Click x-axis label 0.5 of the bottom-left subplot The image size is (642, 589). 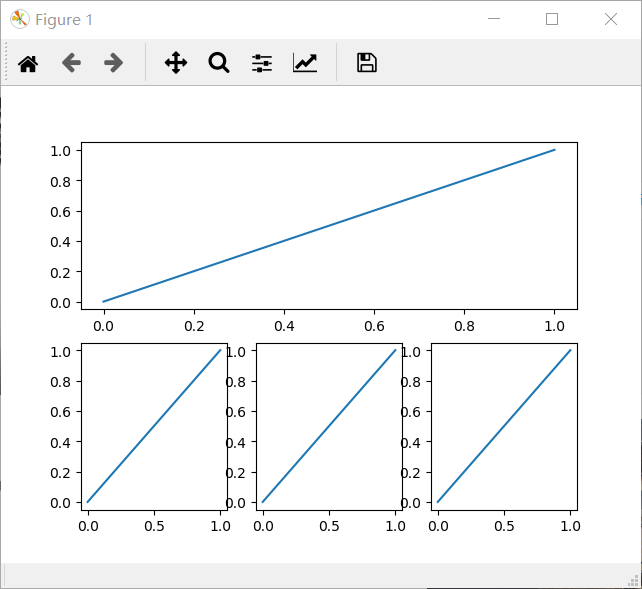point(154,526)
